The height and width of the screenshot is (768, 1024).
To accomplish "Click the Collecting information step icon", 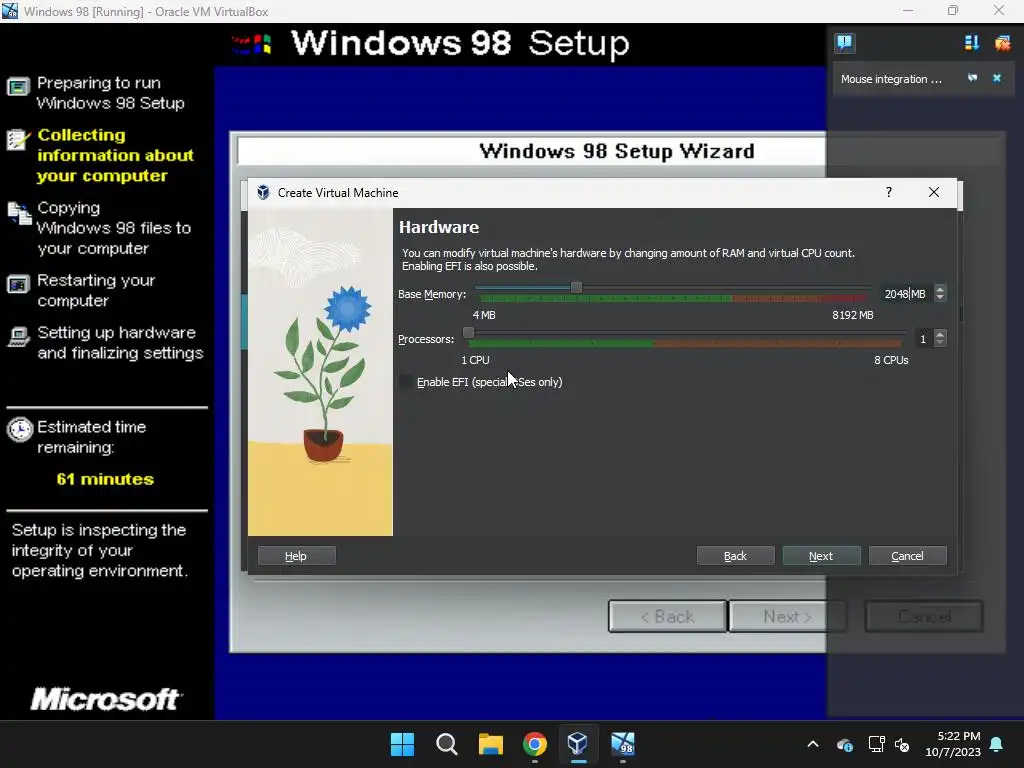I will coord(18,139).
